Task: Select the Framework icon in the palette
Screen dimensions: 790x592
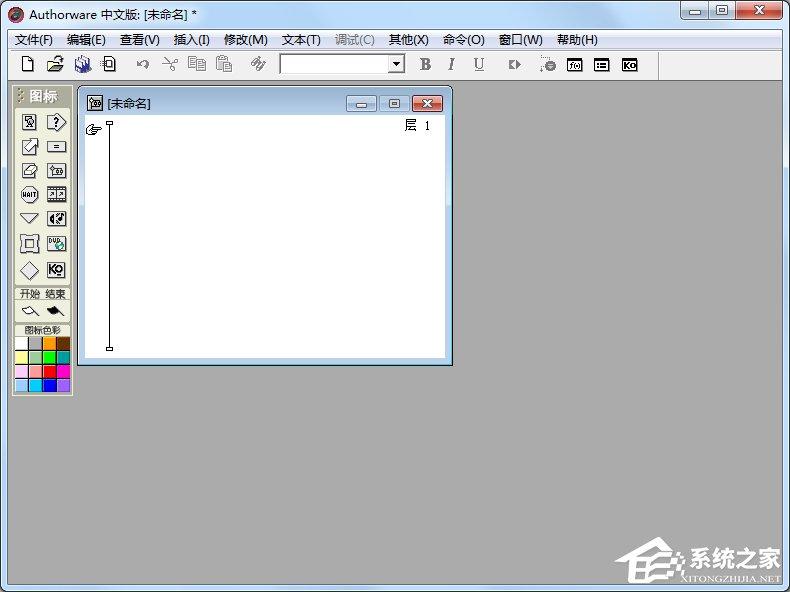Action: 29,244
